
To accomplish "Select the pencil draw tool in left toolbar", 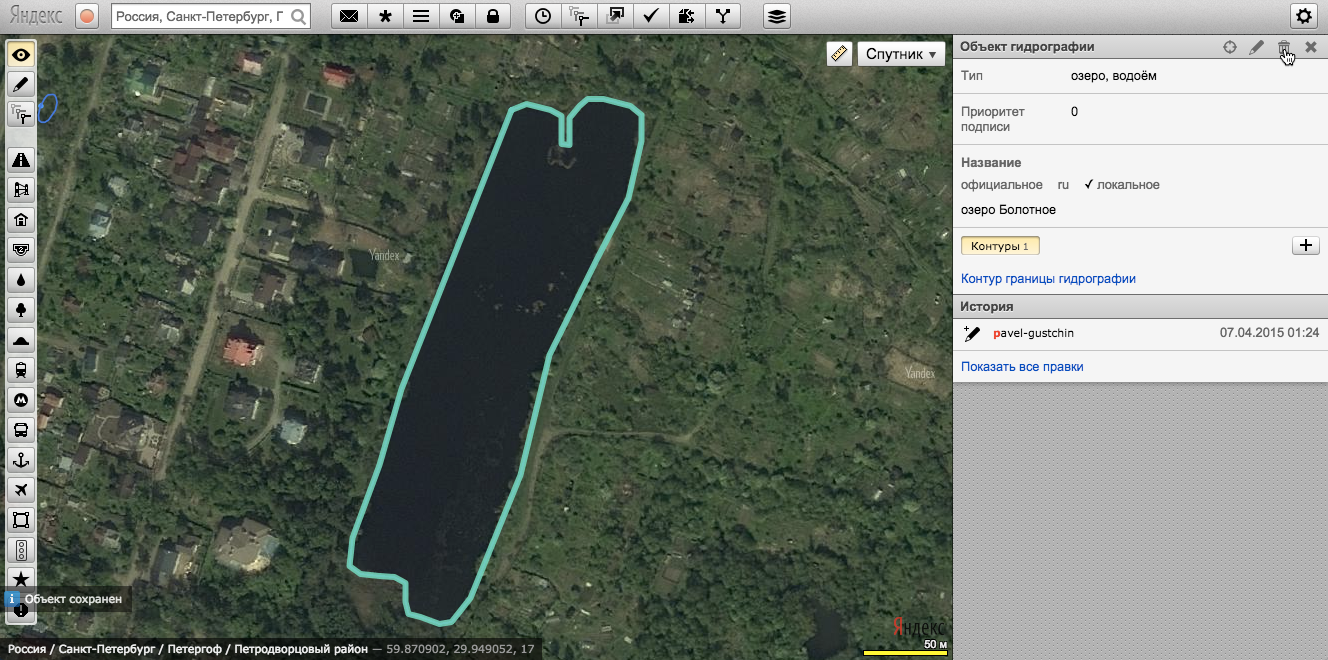I will point(21,84).
